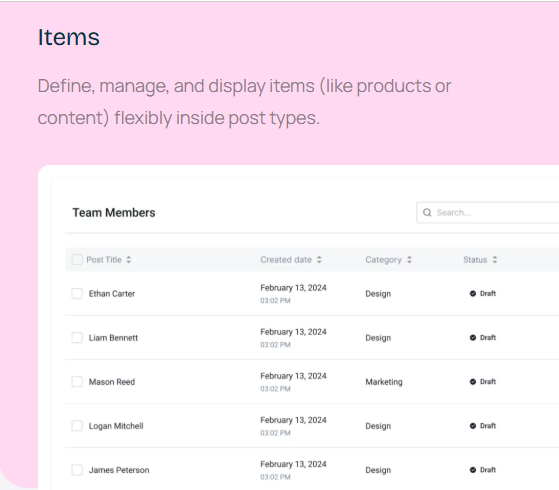The image size is (559, 490).
Task: Click Logan Mitchell's 03:02 PM time
Action: click(x=275, y=433)
